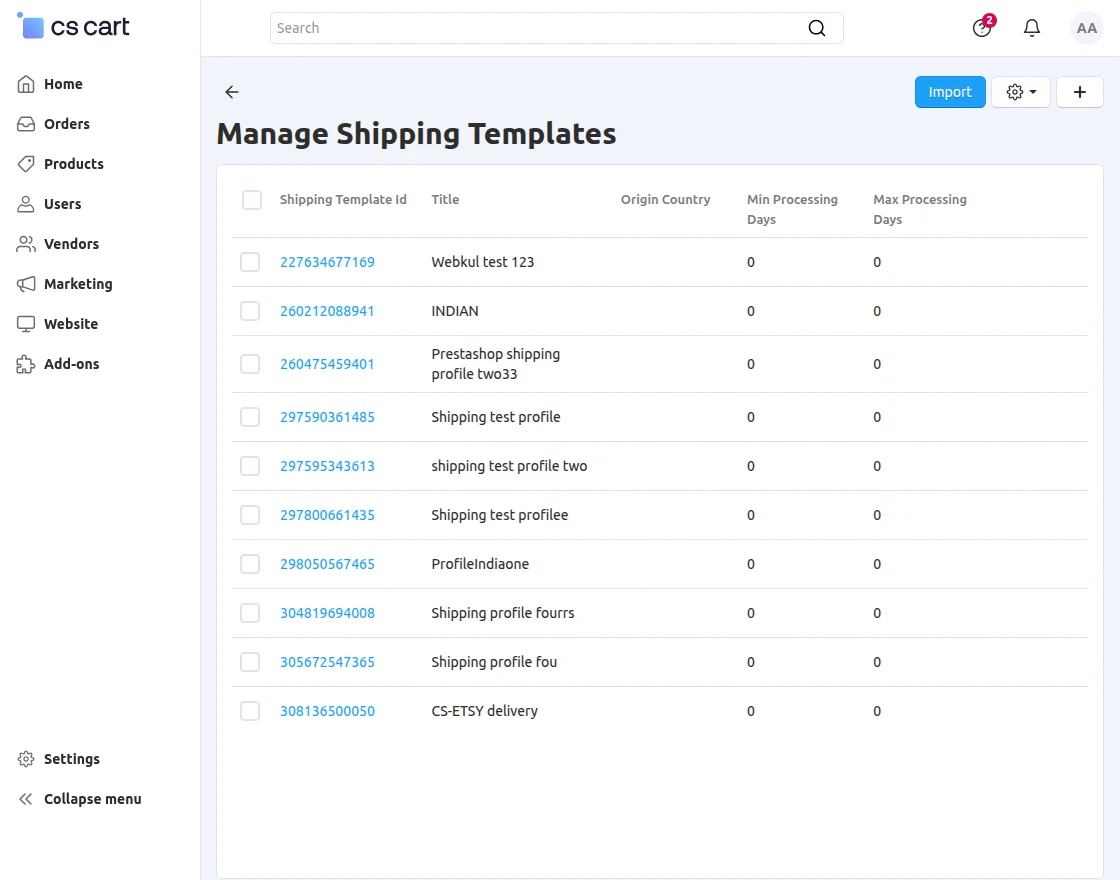Click the Products tag icon
This screenshot has width=1120, height=880.
tap(26, 164)
